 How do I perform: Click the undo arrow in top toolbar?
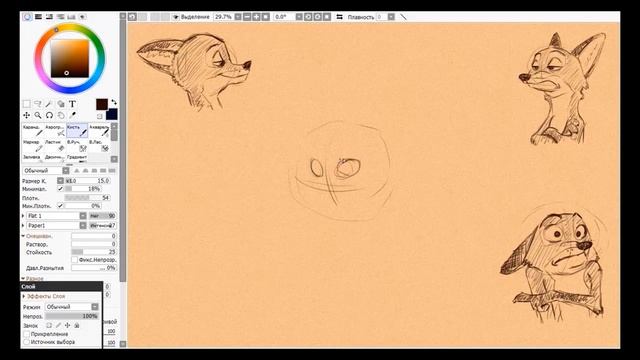132,17
